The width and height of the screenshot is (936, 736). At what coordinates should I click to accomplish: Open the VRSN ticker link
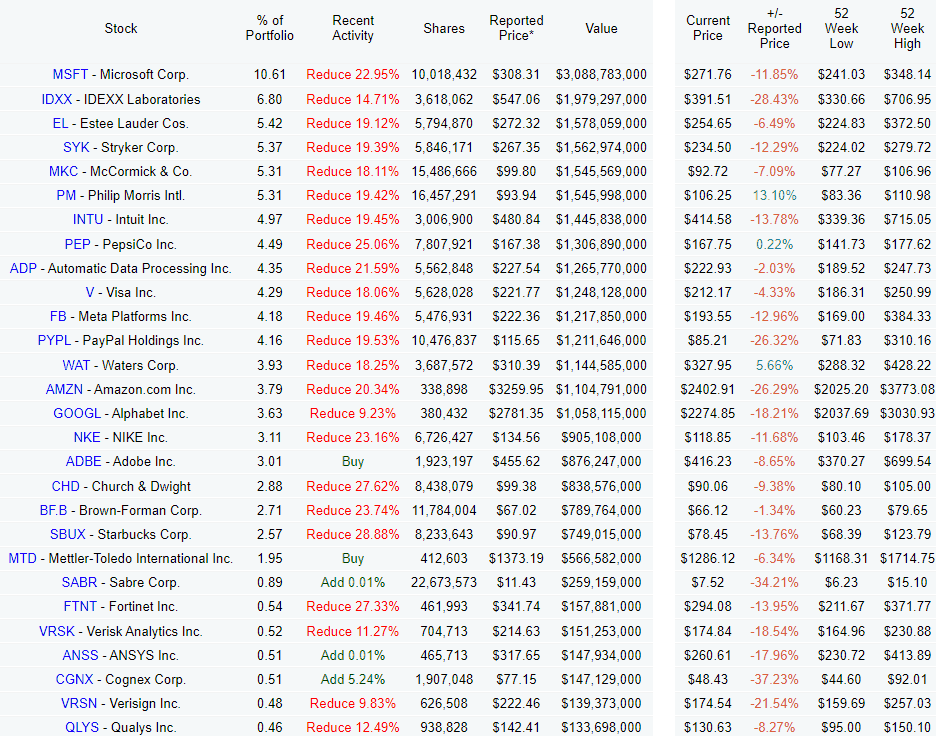[x=79, y=704]
